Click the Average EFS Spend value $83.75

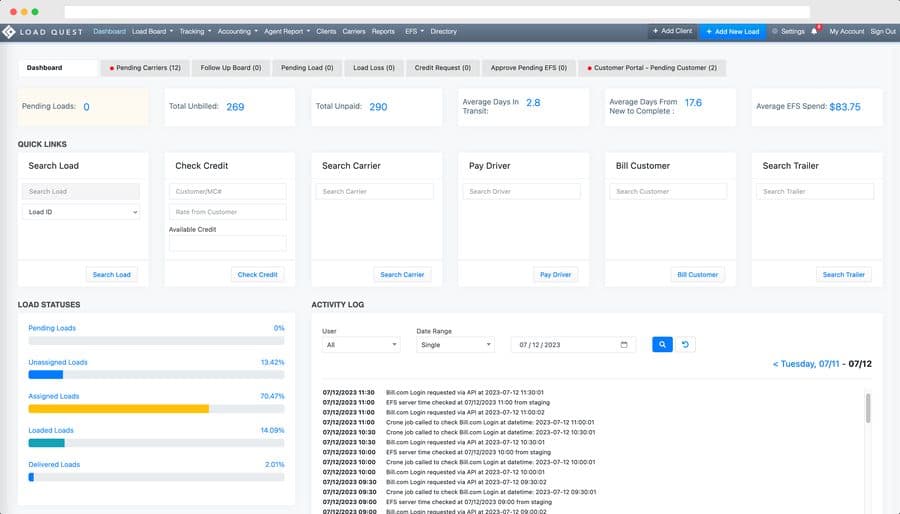[845, 107]
